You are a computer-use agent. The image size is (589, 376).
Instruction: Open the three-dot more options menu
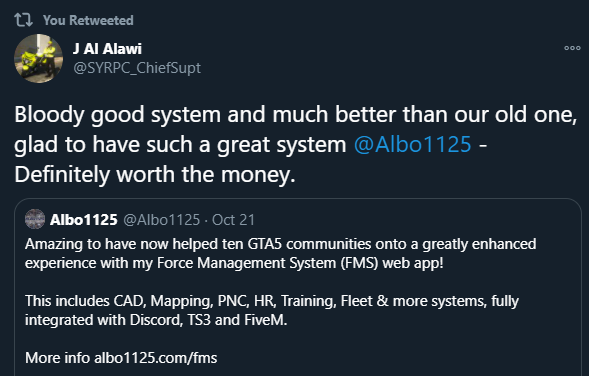[572, 48]
